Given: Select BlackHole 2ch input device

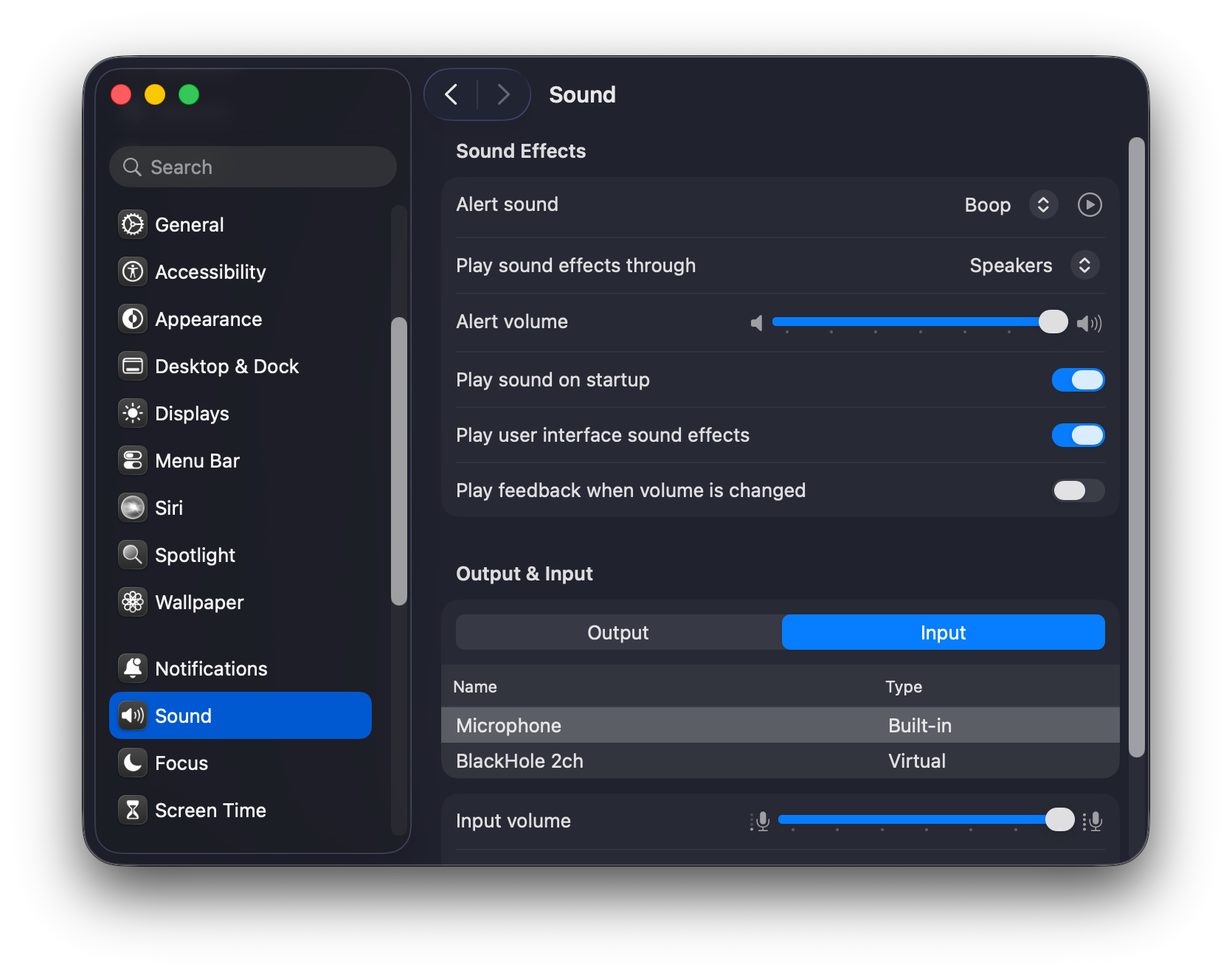Looking at the screenshot, I should point(781,760).
